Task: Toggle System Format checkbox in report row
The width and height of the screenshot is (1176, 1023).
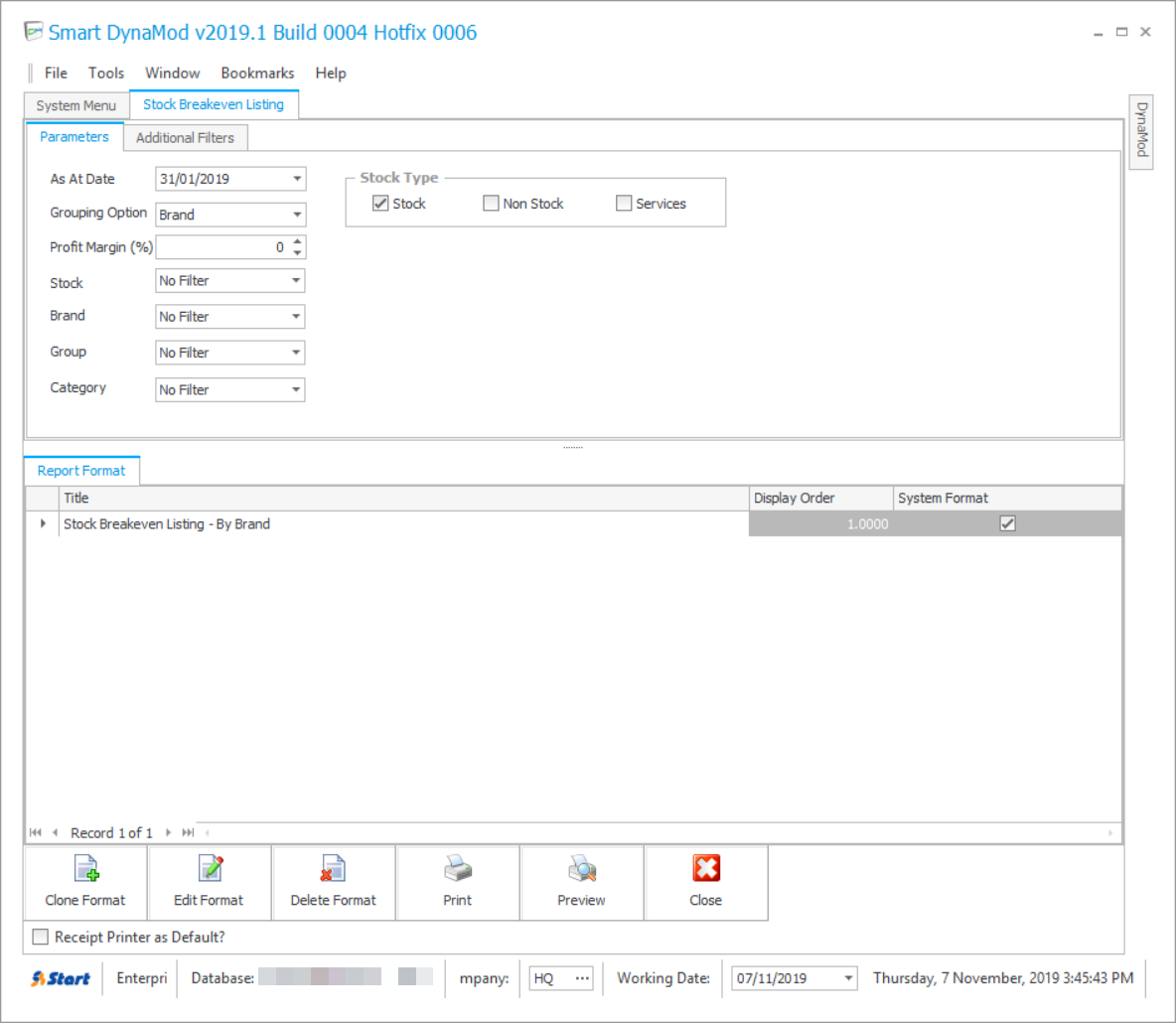Action: coord(1007,523)
